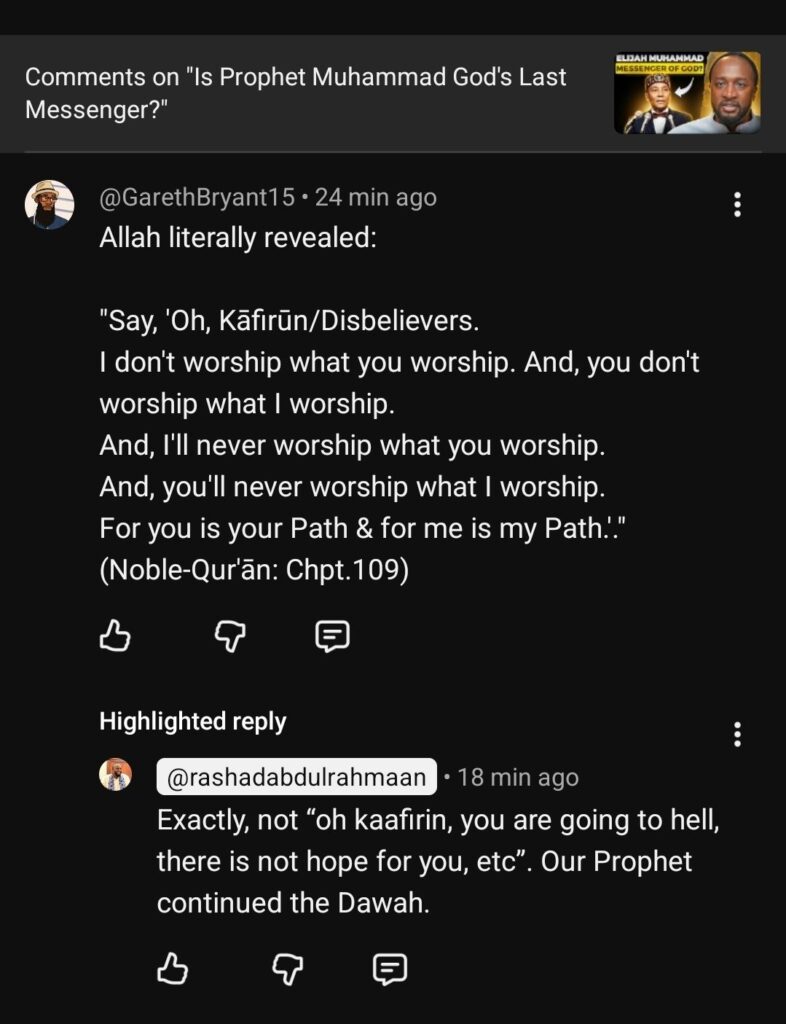Open GarethBryant15's profile picture
The height and width of the screenshot is (1024, 786).
pos(49,205)
